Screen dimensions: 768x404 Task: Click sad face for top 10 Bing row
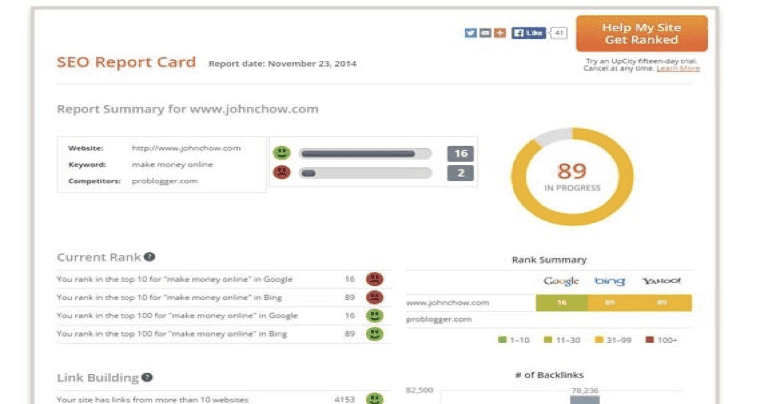pyautogui.click(x=375, y=297)
